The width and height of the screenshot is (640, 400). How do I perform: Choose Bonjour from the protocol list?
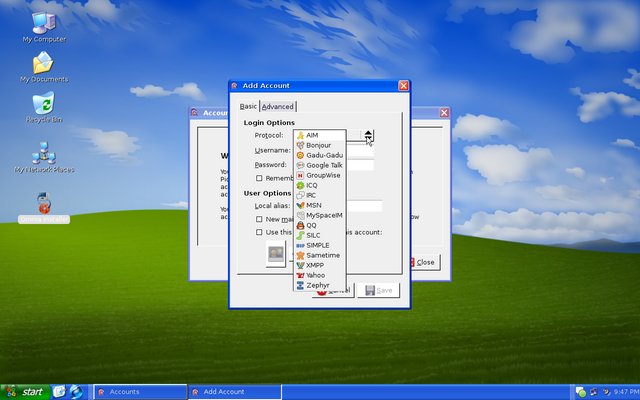click(320, 145)
